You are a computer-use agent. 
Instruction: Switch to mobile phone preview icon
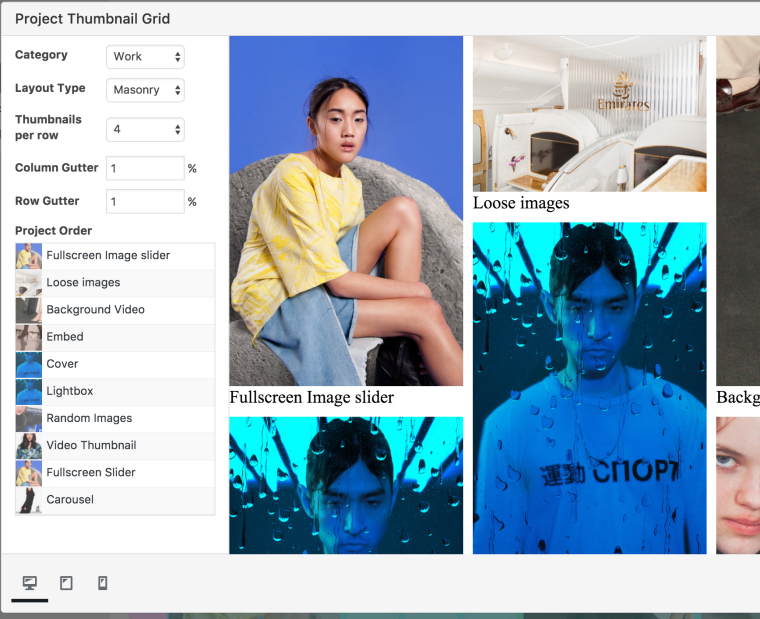102,583
